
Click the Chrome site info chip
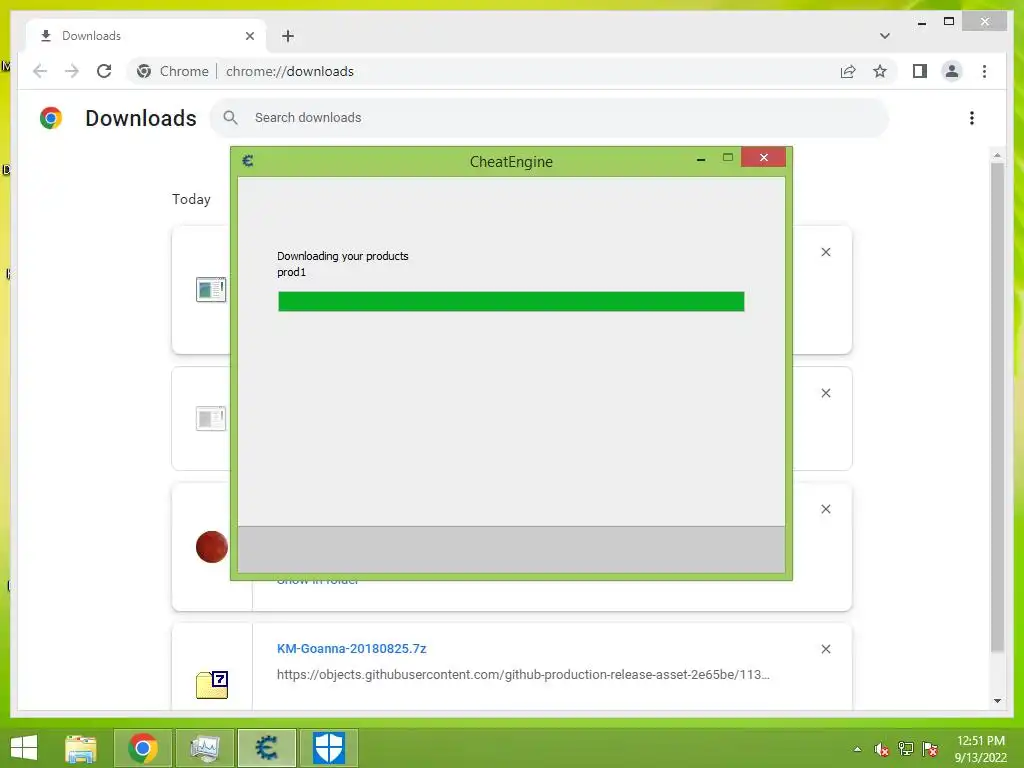(x=173, y=71)
